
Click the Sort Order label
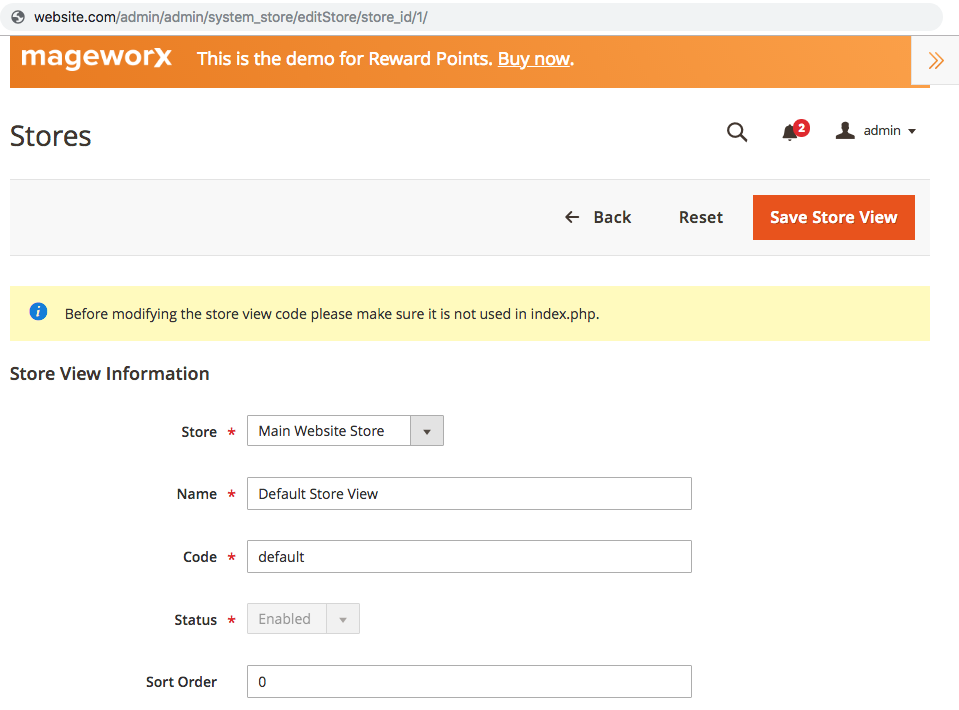pos(181,682)
